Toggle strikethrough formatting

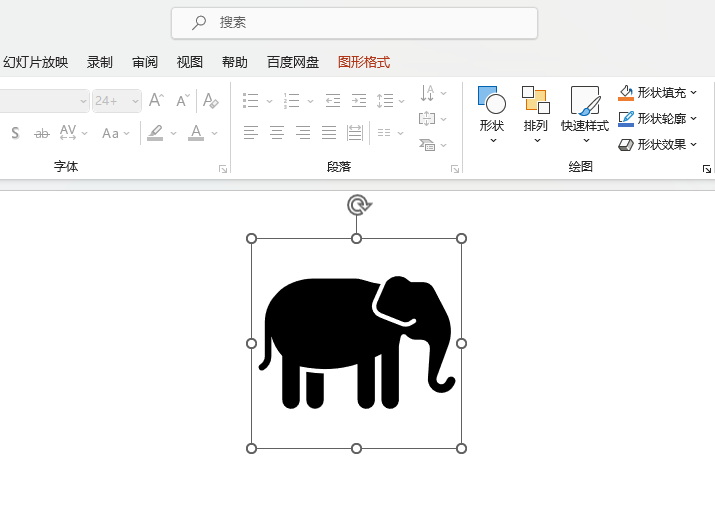42,134
